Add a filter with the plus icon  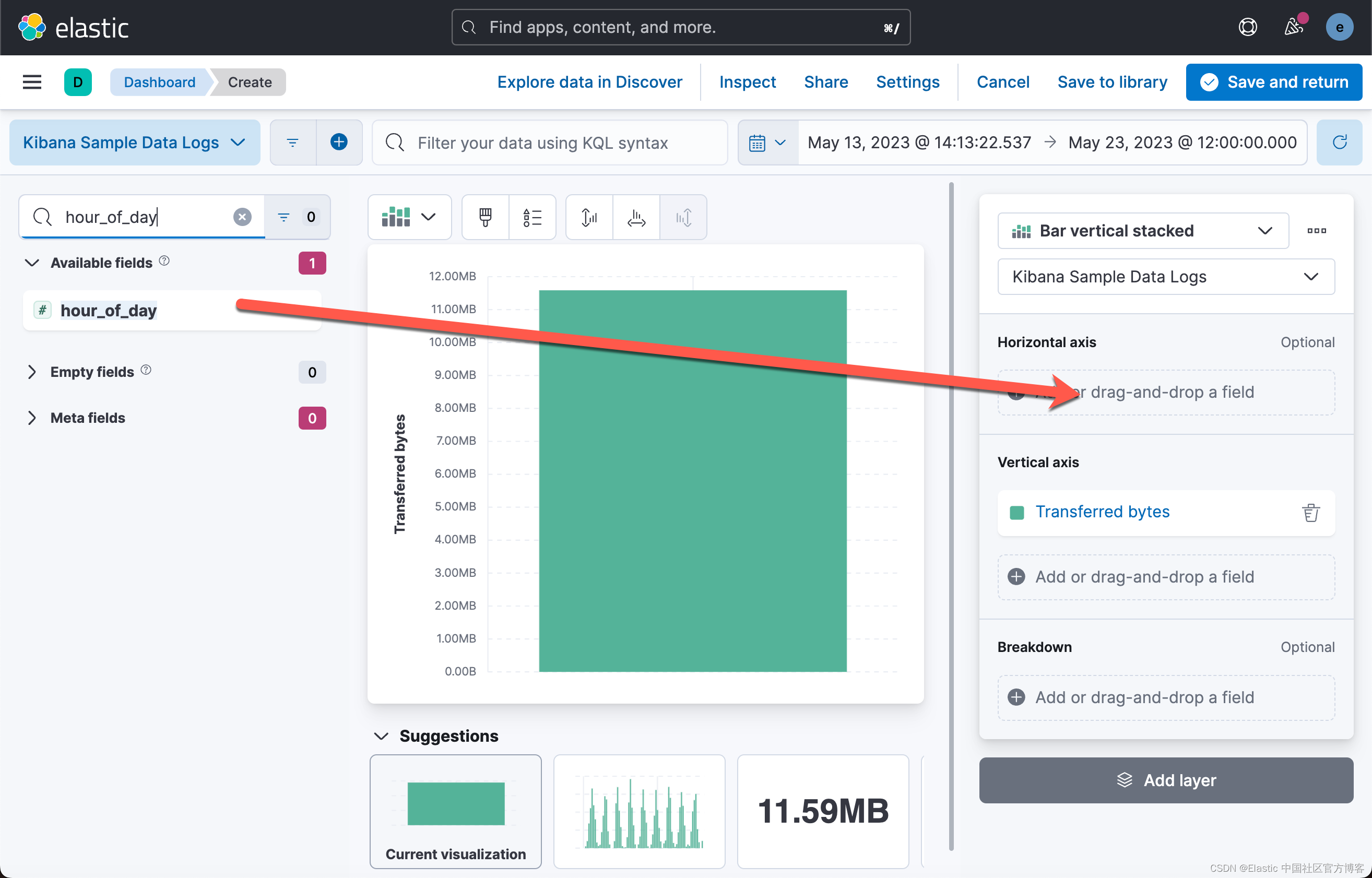339,143
